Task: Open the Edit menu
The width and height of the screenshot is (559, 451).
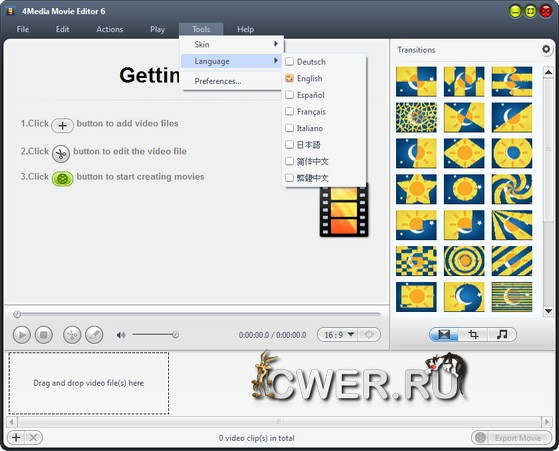Action: (62, 29)
